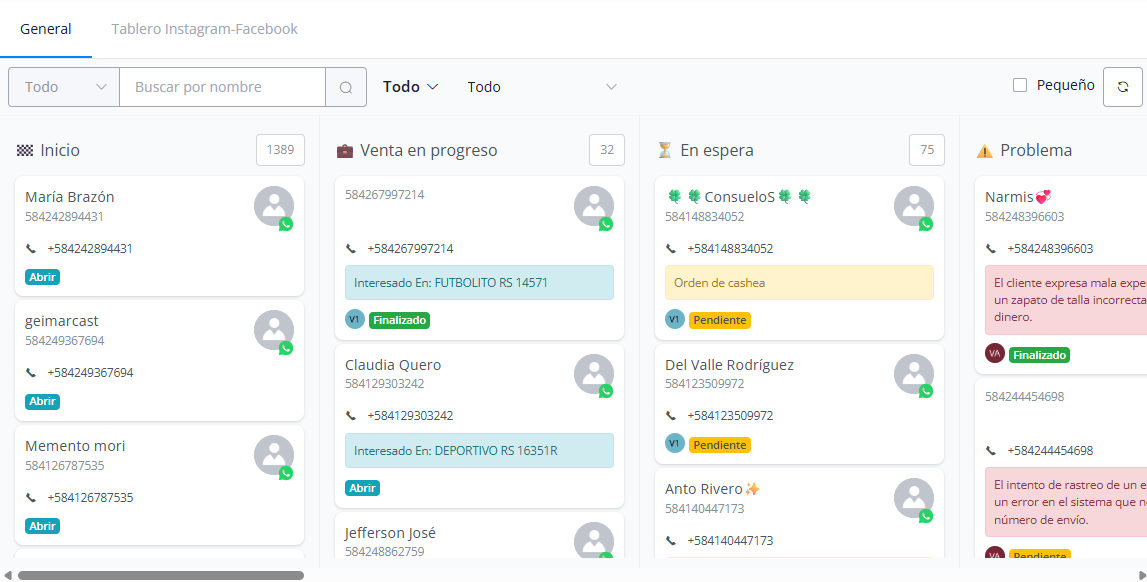Click Pendiente tag on Del Valle Rodríguez card
This screenshot has width=1147, height=582.
(x=720, y=445)
